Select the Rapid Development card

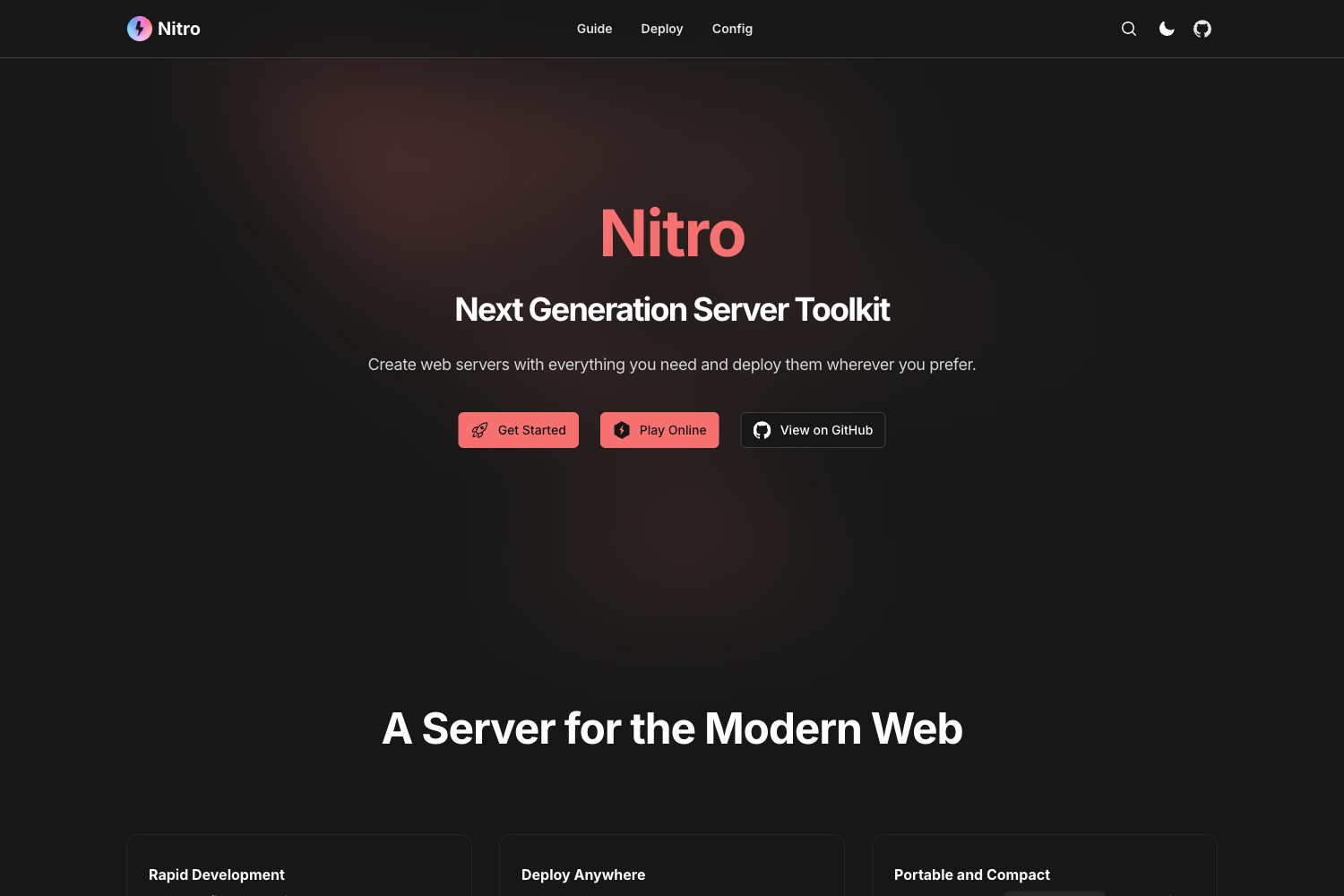point(299,869)
